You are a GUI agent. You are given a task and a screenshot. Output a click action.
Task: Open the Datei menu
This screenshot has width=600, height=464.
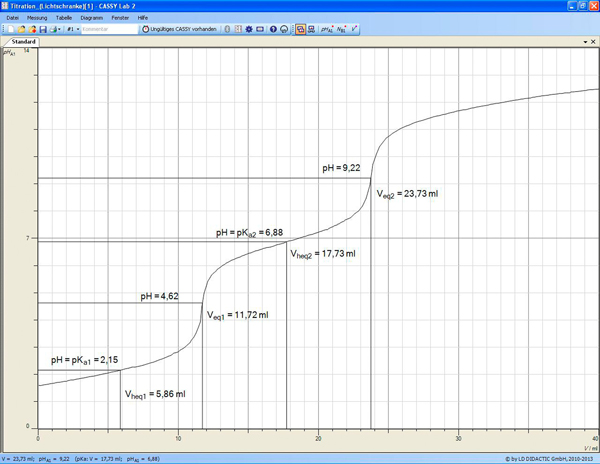pyautogui.click(x=12, y=18)
